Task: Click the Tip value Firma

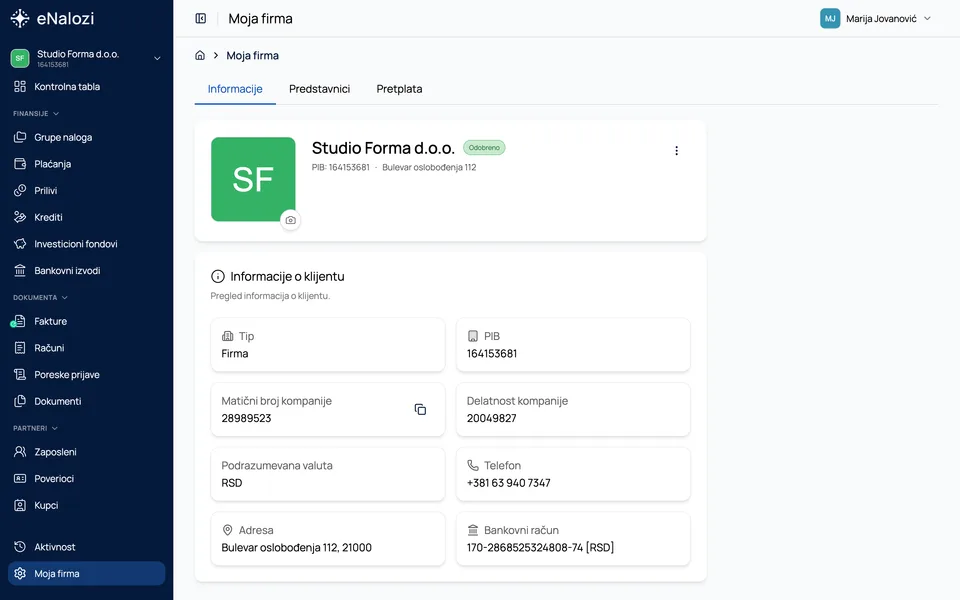Action: (234, 353)
